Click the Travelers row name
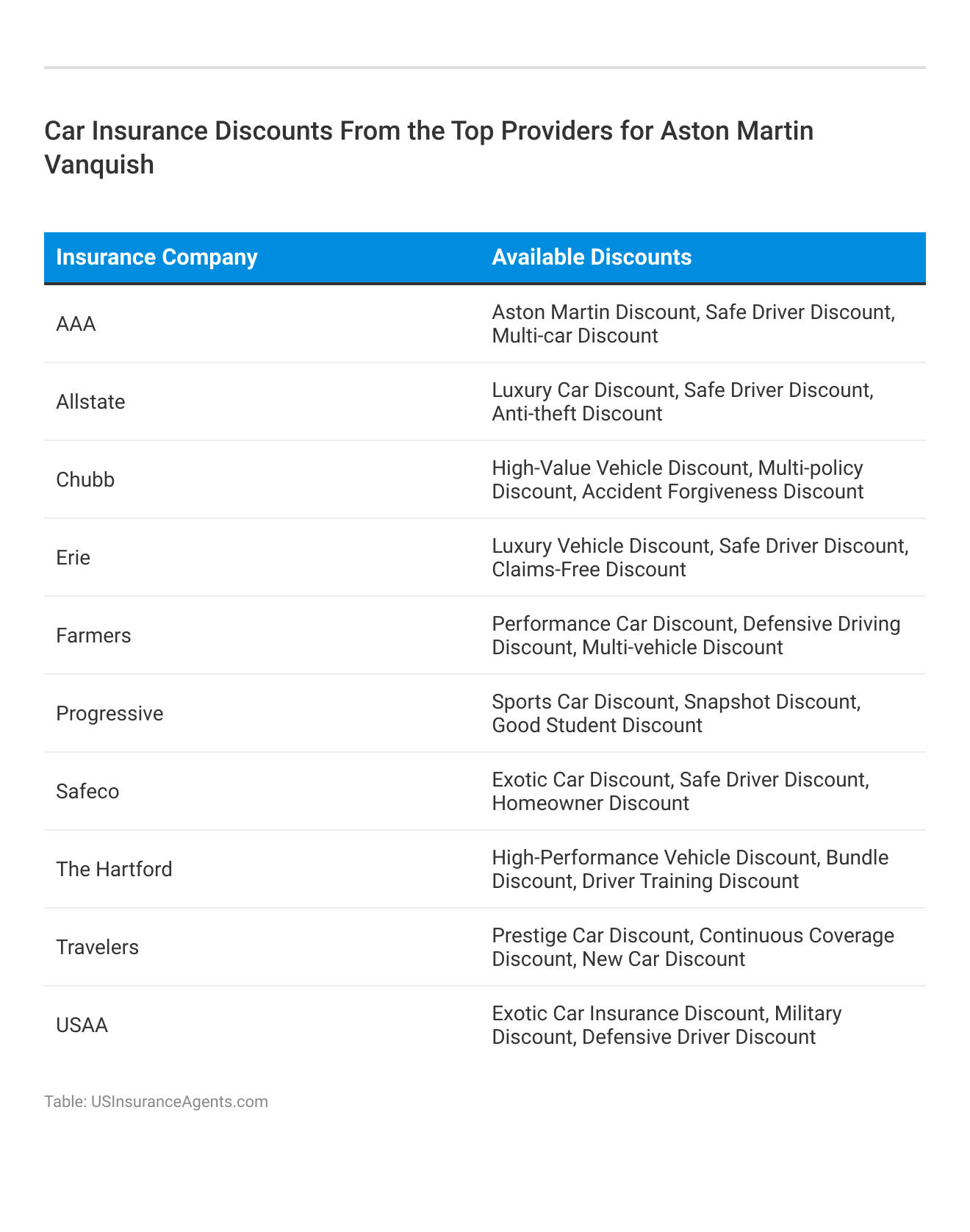Viewport: 970px width, 1232px height. coord(97,948)
